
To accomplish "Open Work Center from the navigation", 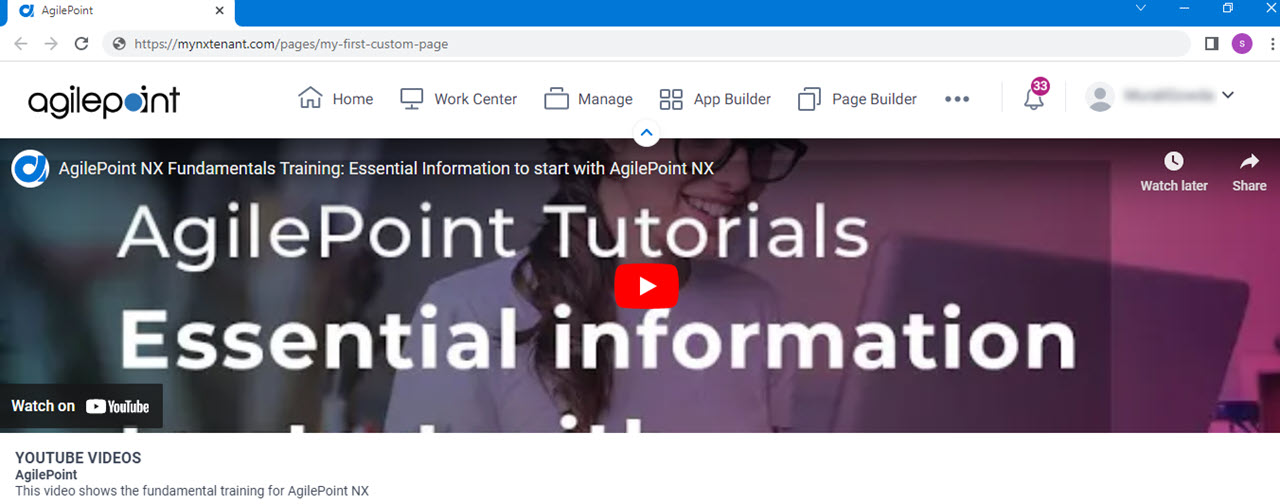I will tap(458, 99).
